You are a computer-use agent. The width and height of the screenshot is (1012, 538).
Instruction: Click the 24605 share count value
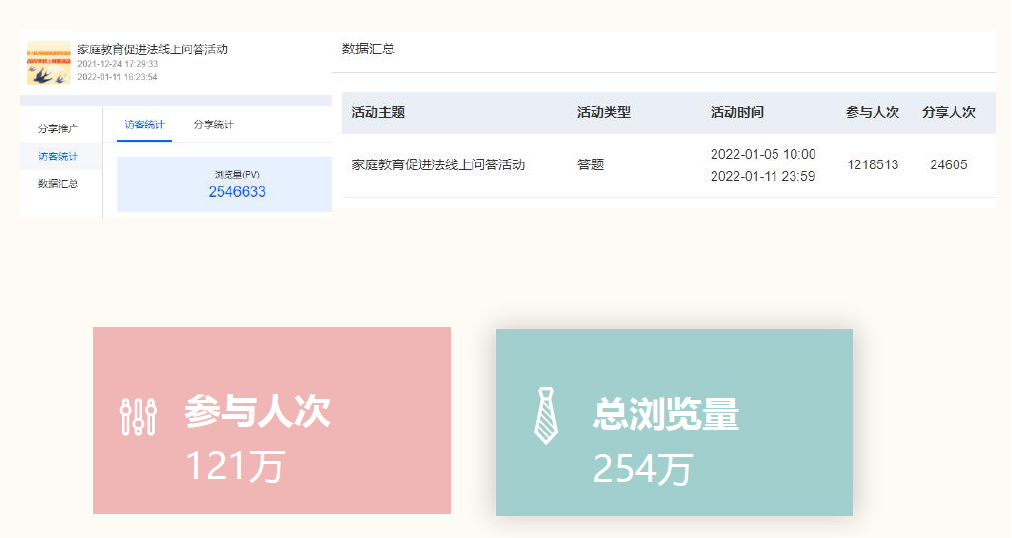(x=948, y=165)
